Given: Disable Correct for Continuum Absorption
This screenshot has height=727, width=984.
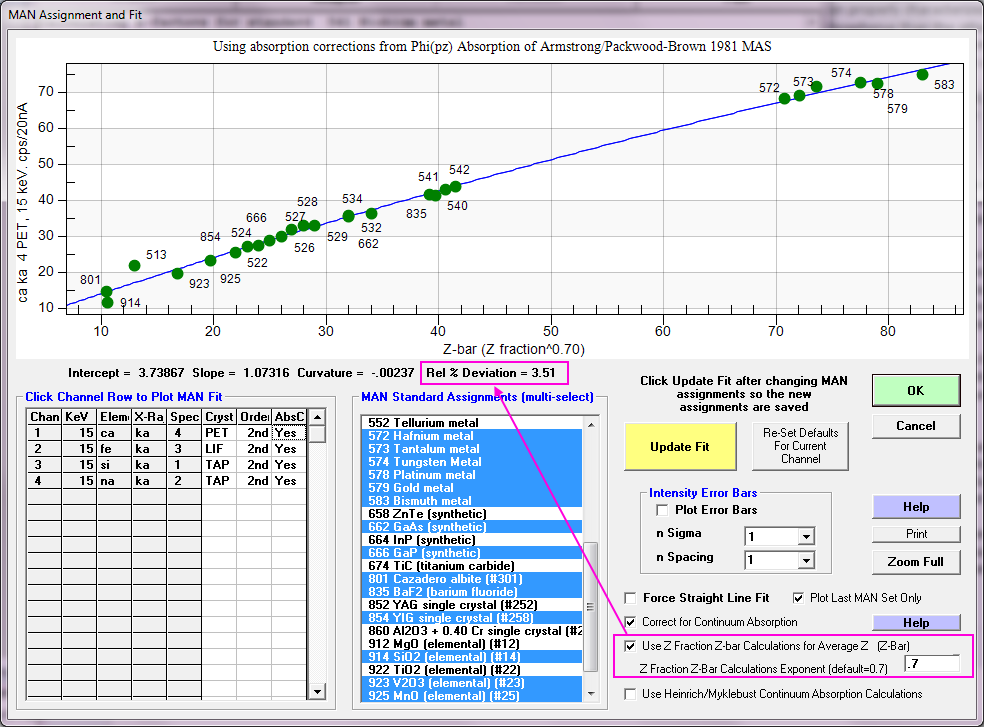Looking at the screenshot, I should coord(630,622).
